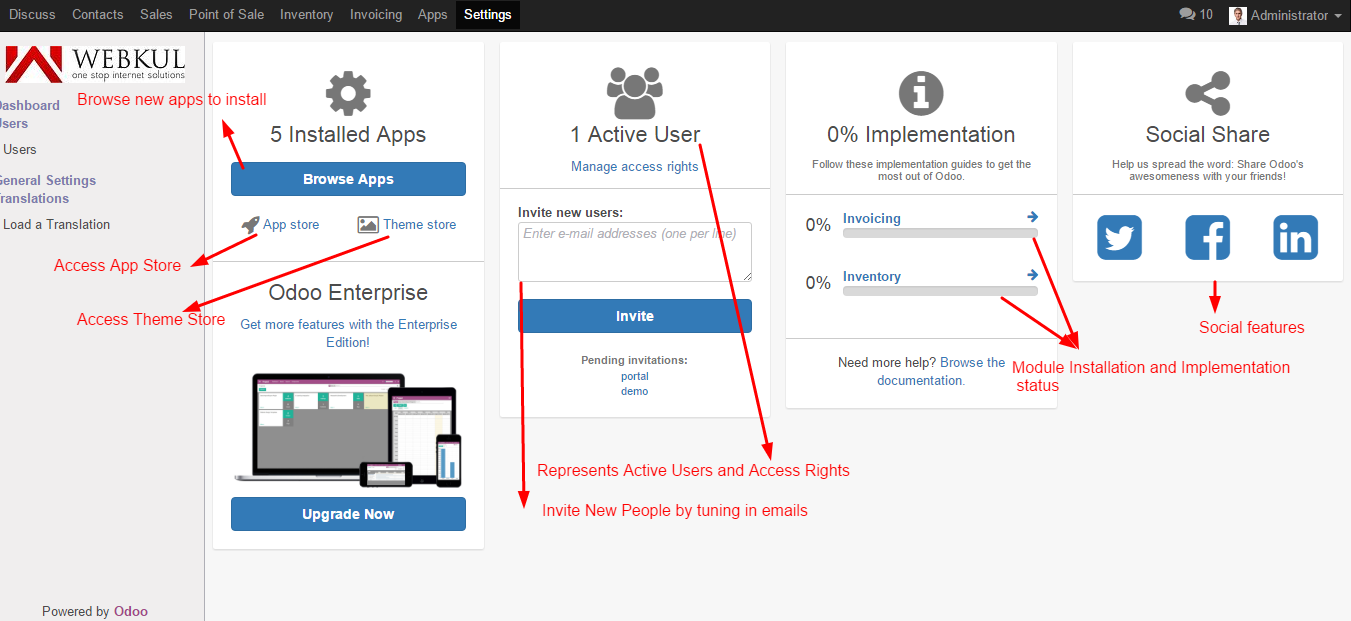Click the 0% Implementation heading
This screenshot has height=621, width=1351.
pyautogui.click(x=921, y=135)
